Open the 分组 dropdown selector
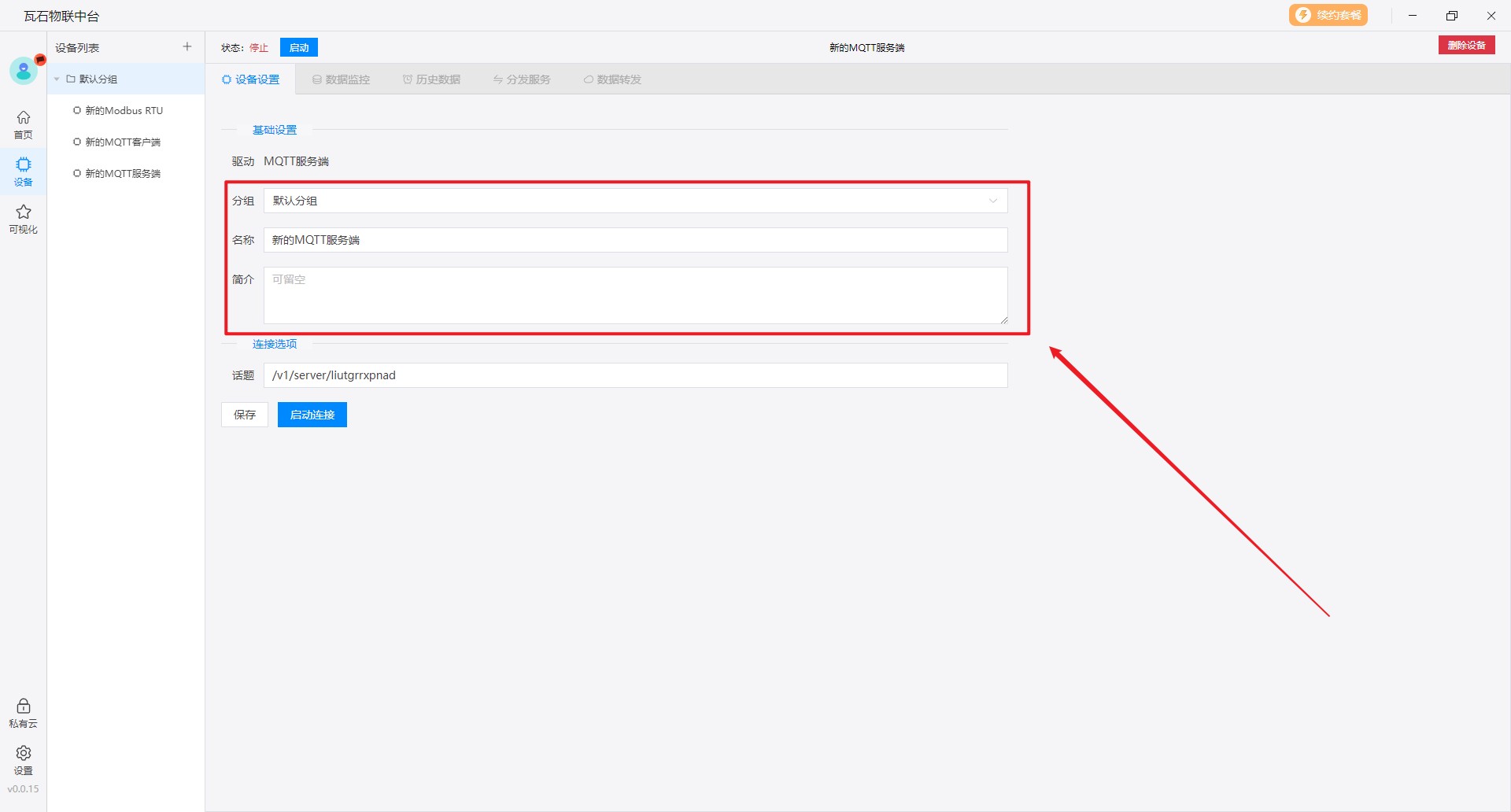The image size is (1511, 812). (x=635, y=201)
